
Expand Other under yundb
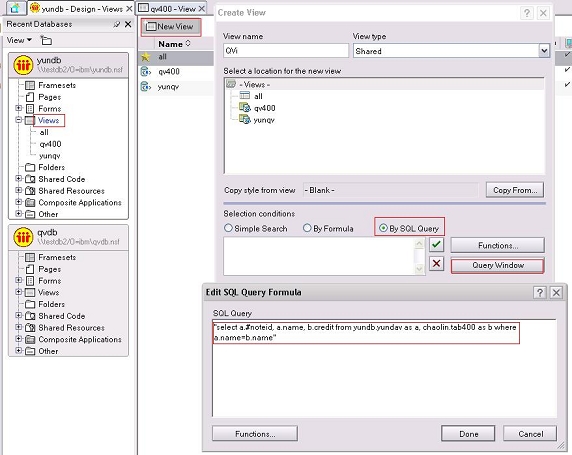(x=19, y=214)
